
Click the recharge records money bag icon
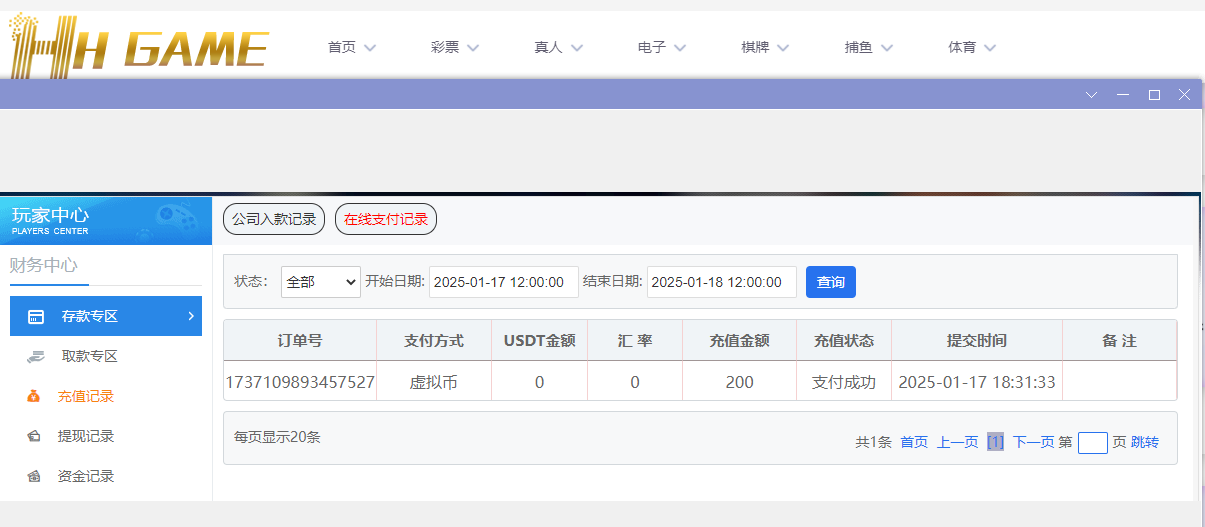pos(34,396)
